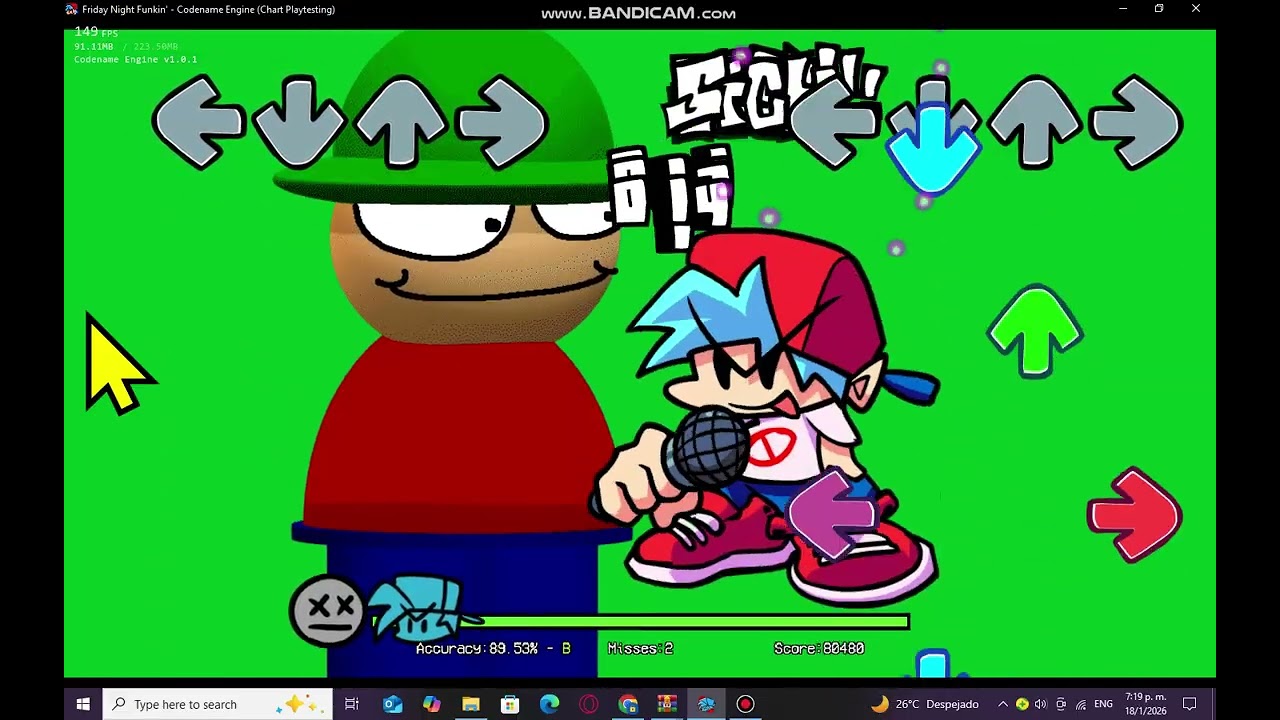Close the Friday Night Funkin' window
Screen dimensions: 1280x720
[x=1196, y=9]
